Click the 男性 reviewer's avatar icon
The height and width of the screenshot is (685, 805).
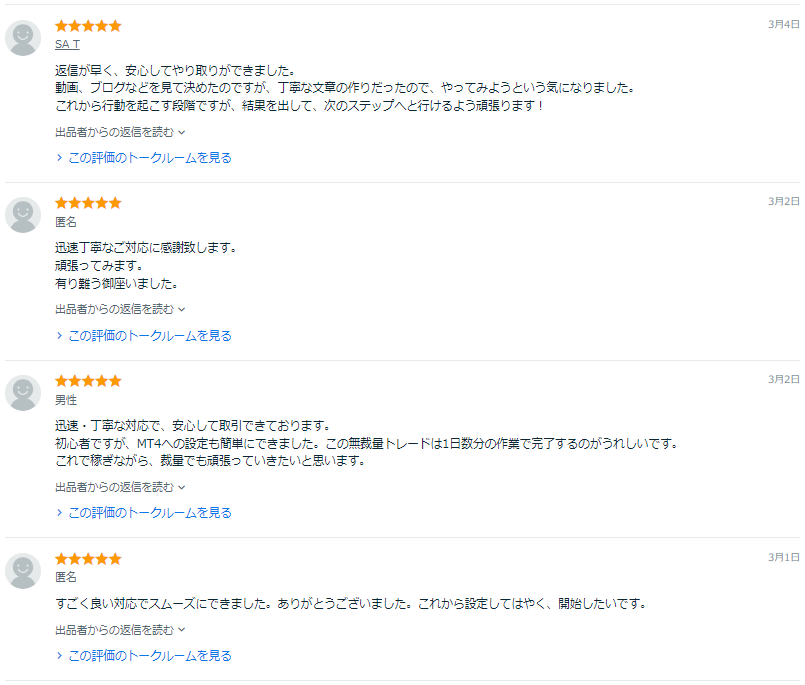coord(23,393)
